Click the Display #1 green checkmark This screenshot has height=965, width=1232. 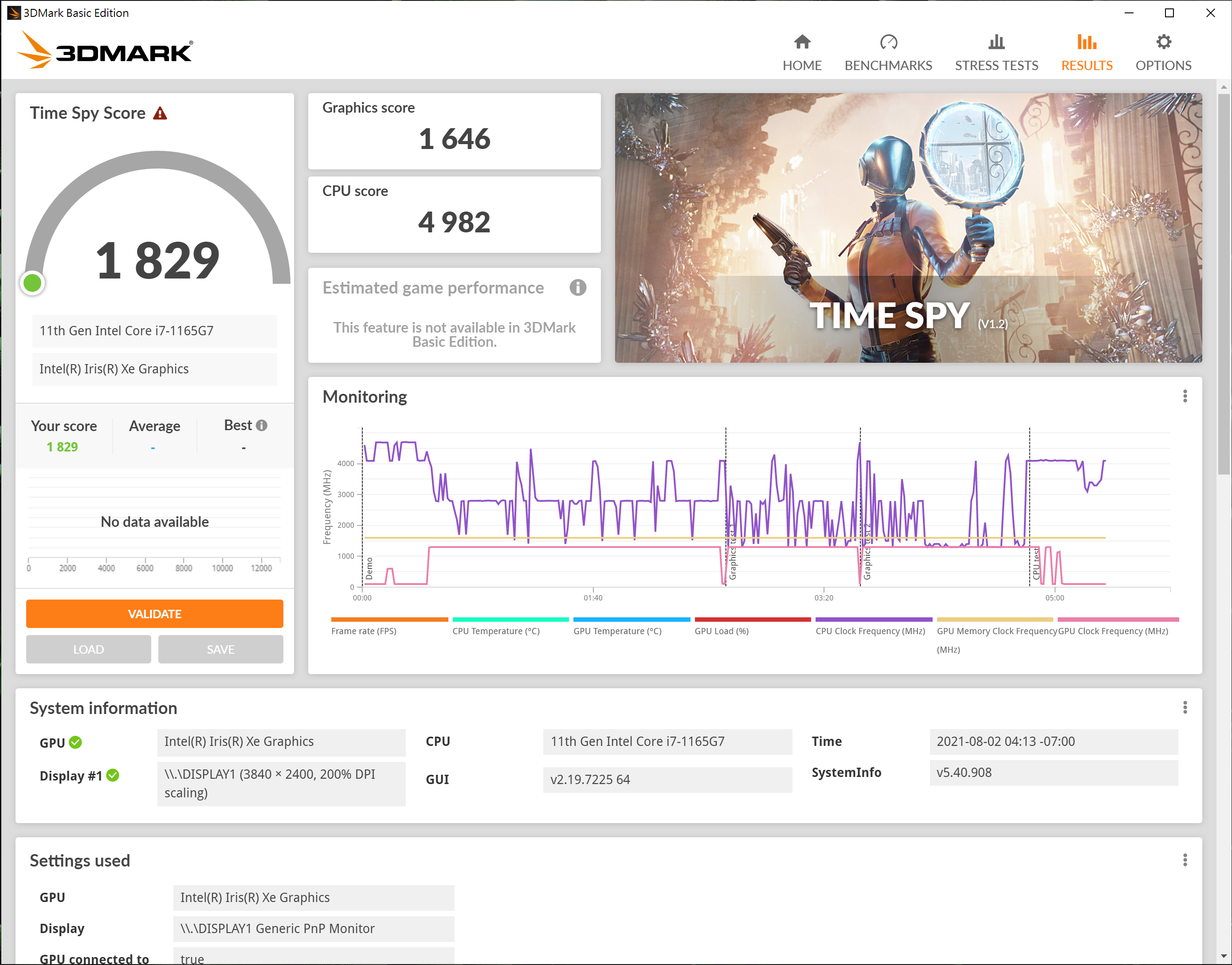click(113, 775)
